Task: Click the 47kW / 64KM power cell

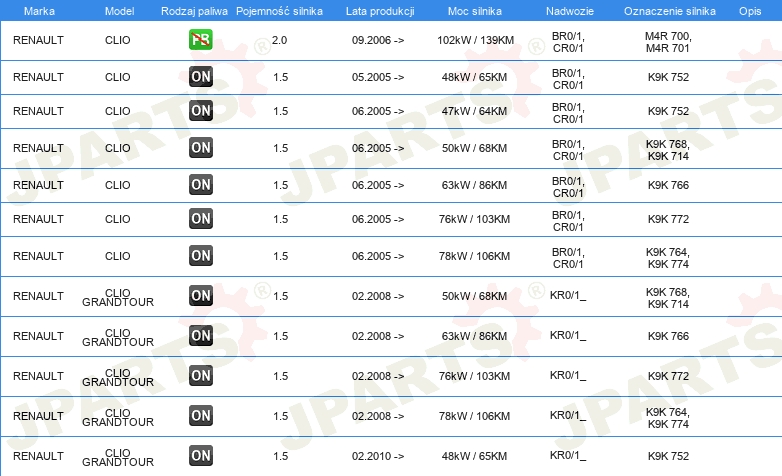Action: coord(474,111)
